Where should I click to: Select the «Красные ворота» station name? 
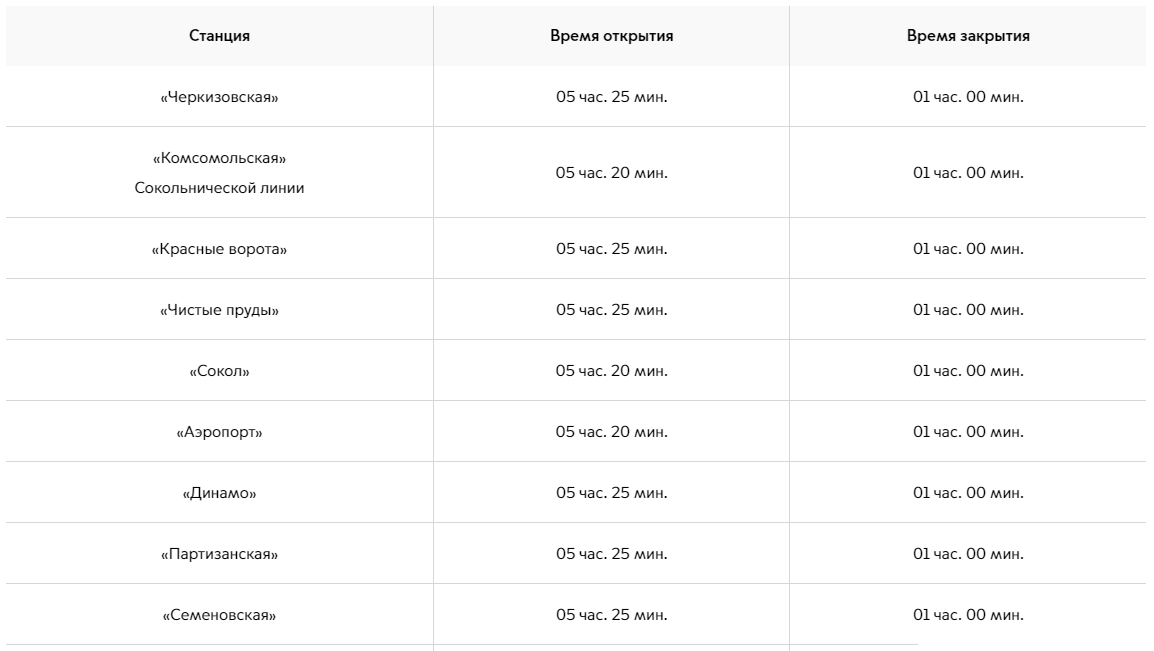(219, 249)
